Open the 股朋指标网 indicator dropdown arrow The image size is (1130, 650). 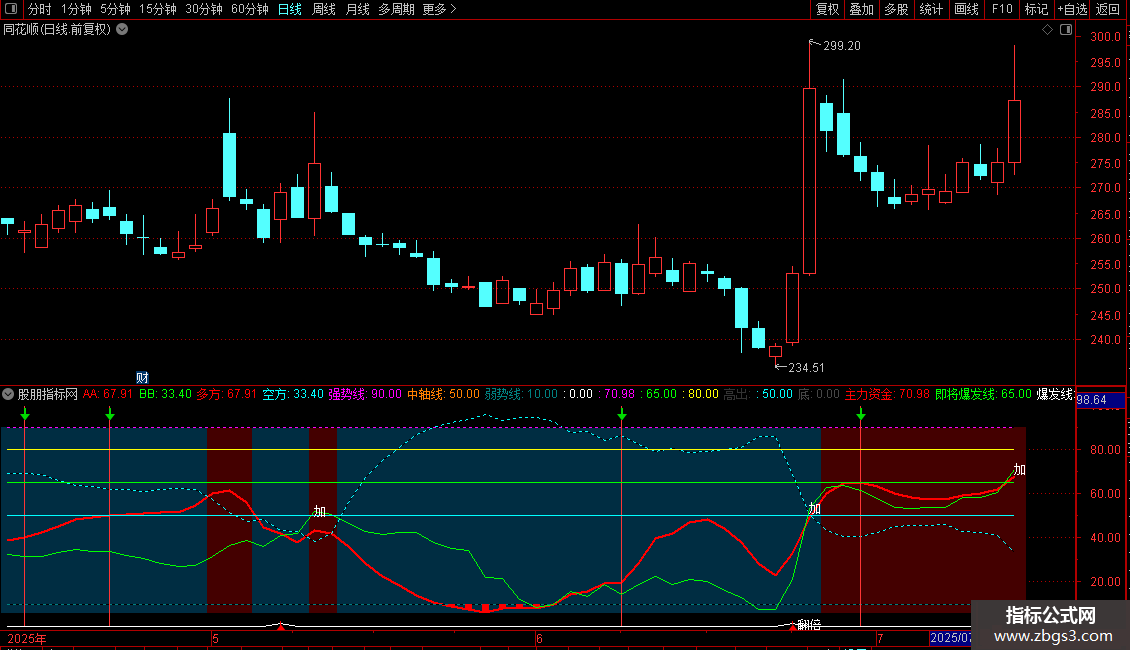[x=8, y=394]
